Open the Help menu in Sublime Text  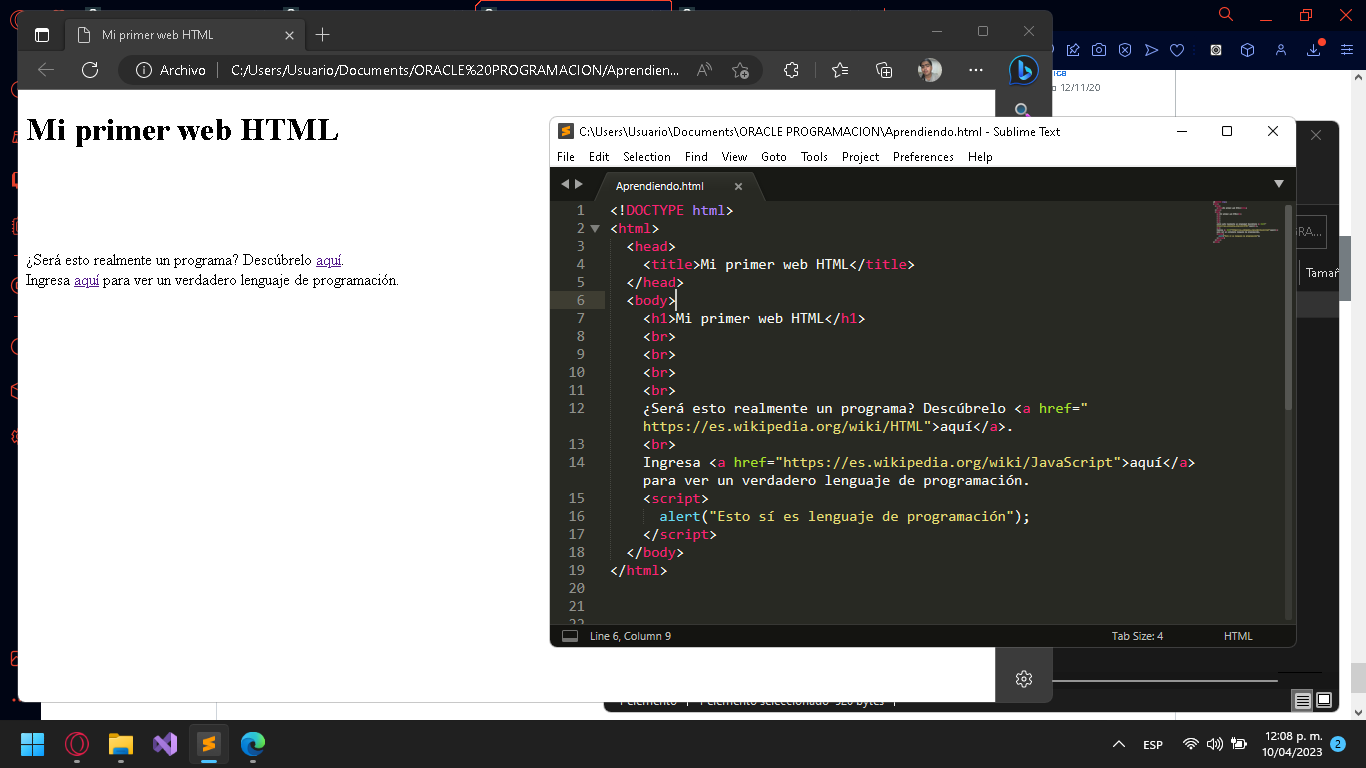pyautogui.click(x=980, y=157)
